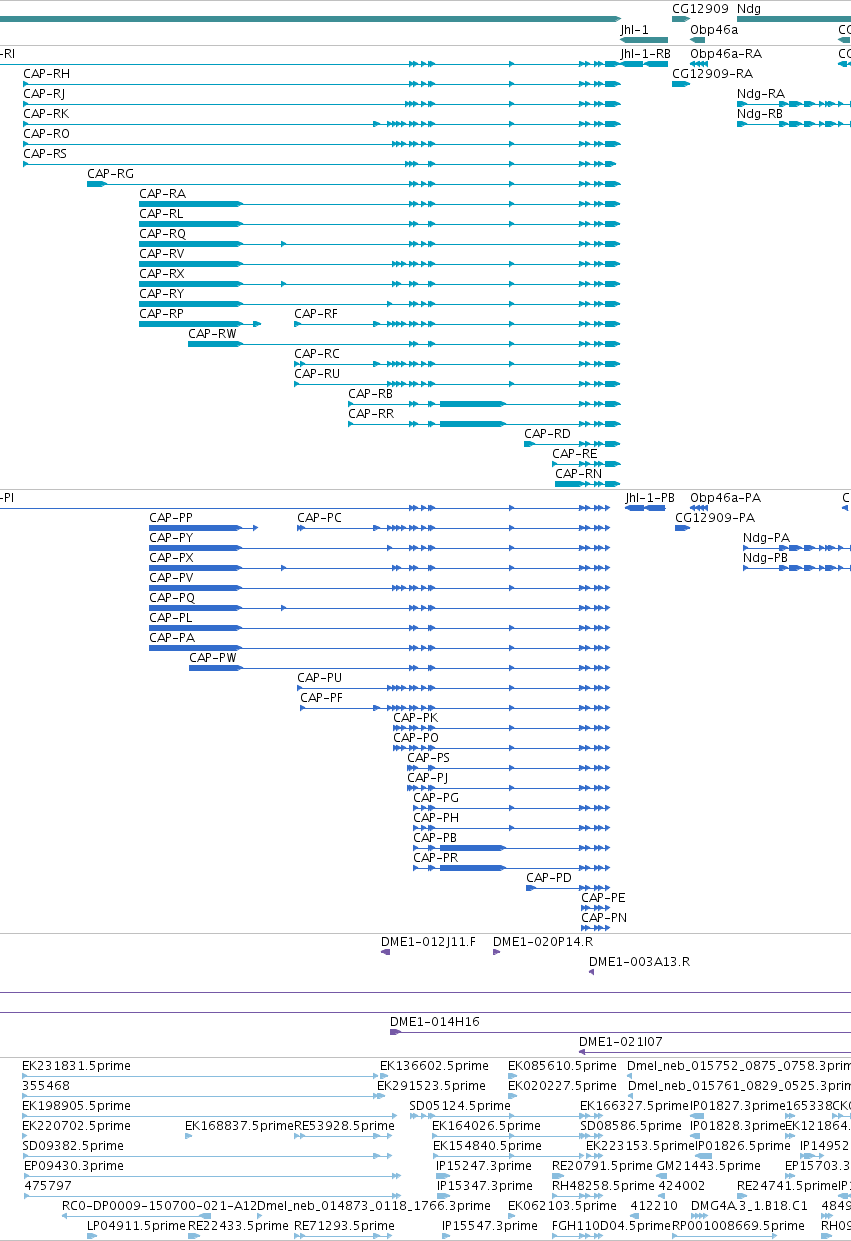Click the DME1-020P14.R clone label
This screenshot has width=851, height=1241.
point(543,942)
